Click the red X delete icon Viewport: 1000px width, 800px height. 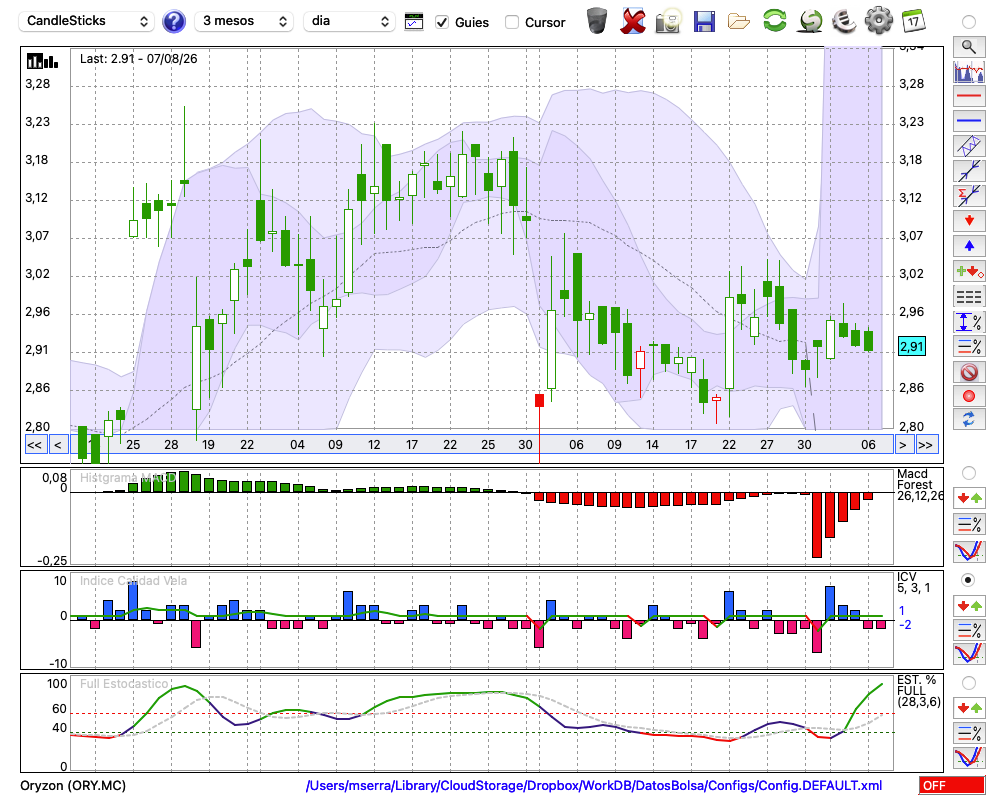click(x=633, y=21)
